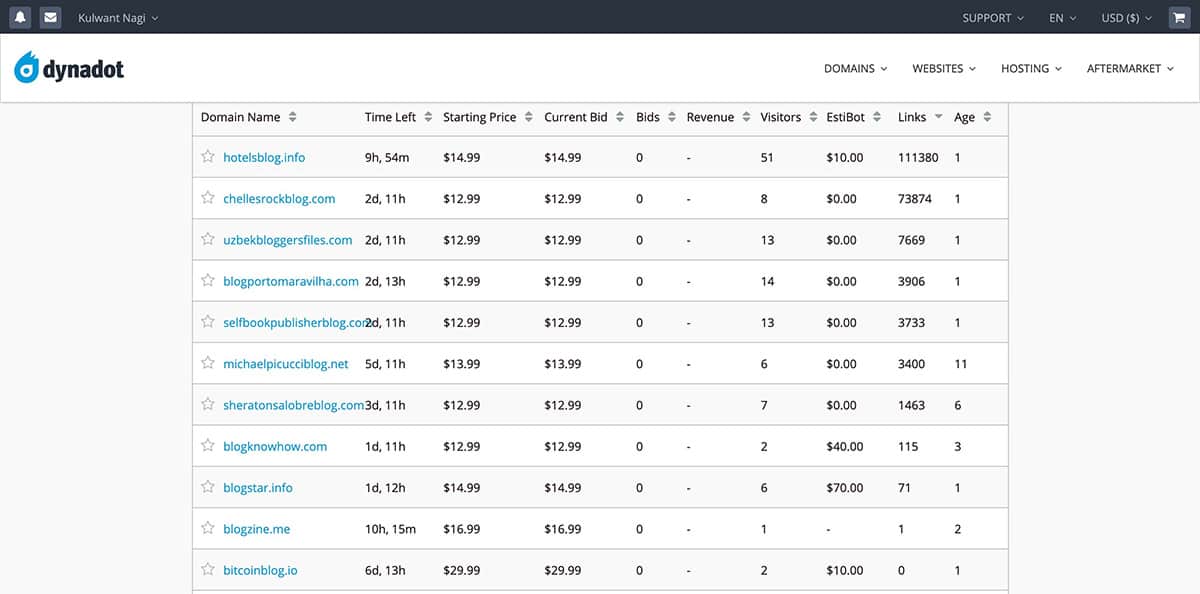Sort by Starting Price column

pyautogui.click(x=488, y=117)
